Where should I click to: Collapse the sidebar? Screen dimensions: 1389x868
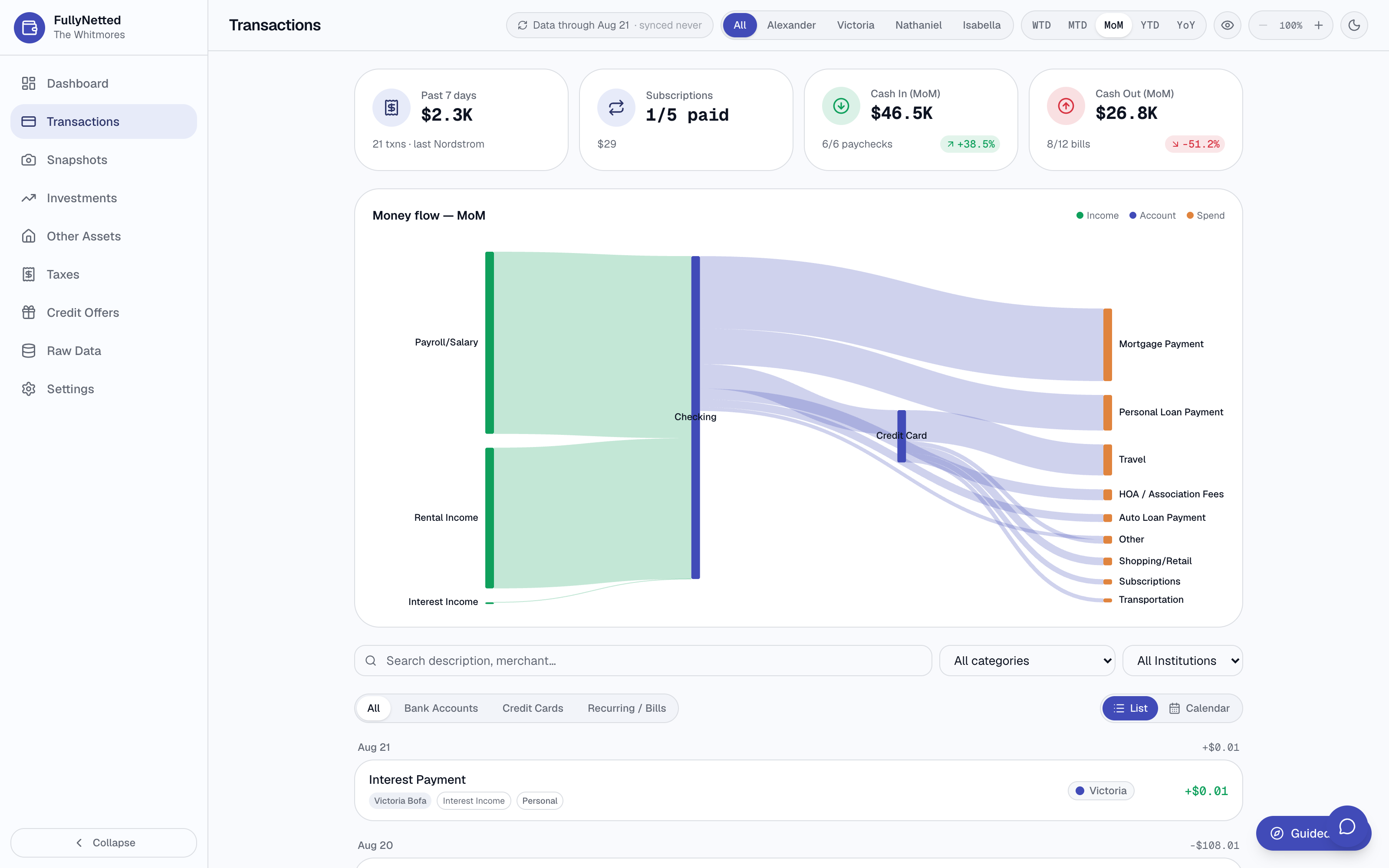[x=103, y=843]
